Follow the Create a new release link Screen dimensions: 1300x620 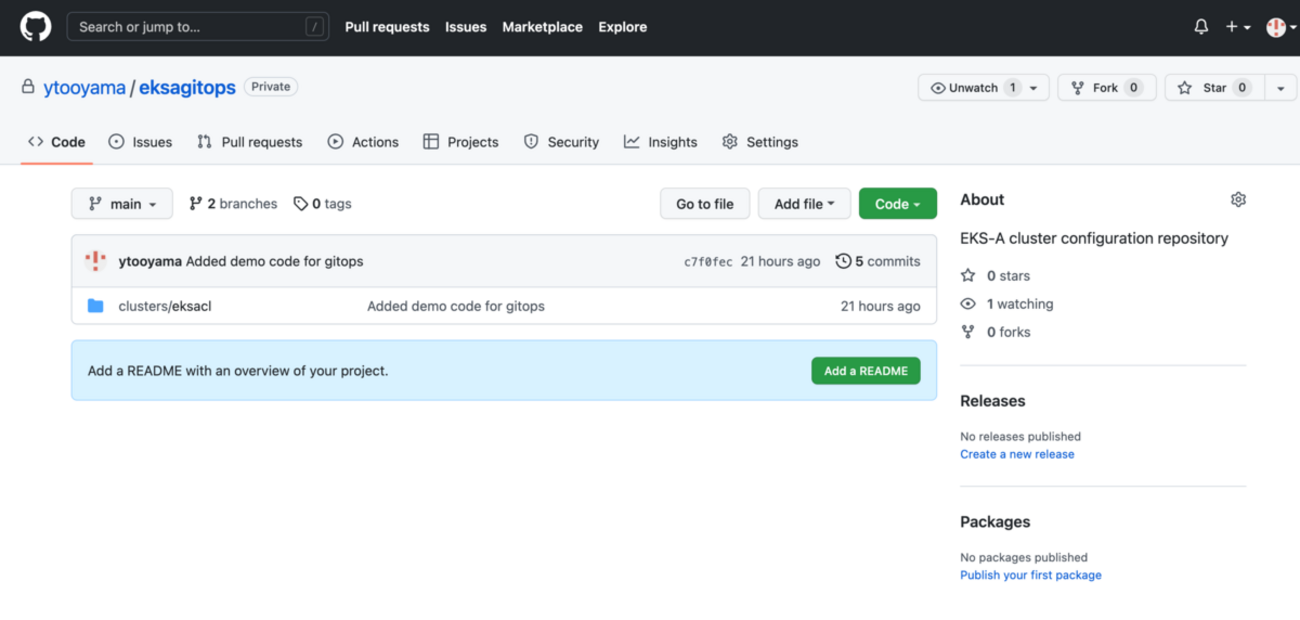pos(1017,454)
